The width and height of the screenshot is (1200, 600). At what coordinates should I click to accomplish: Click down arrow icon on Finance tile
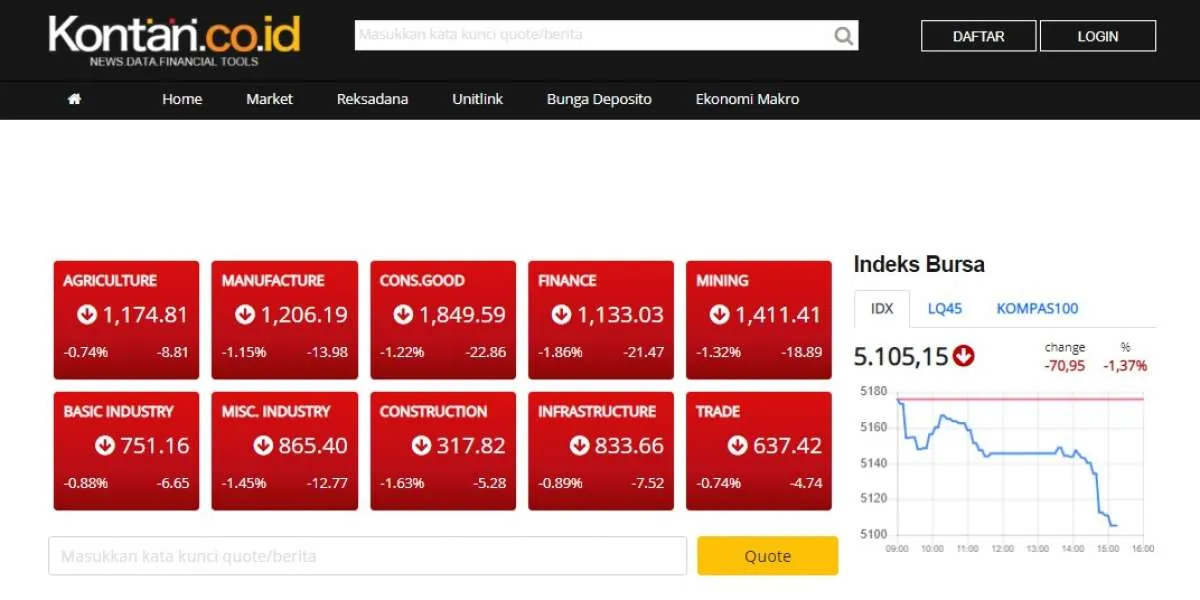tap(562, 315)
